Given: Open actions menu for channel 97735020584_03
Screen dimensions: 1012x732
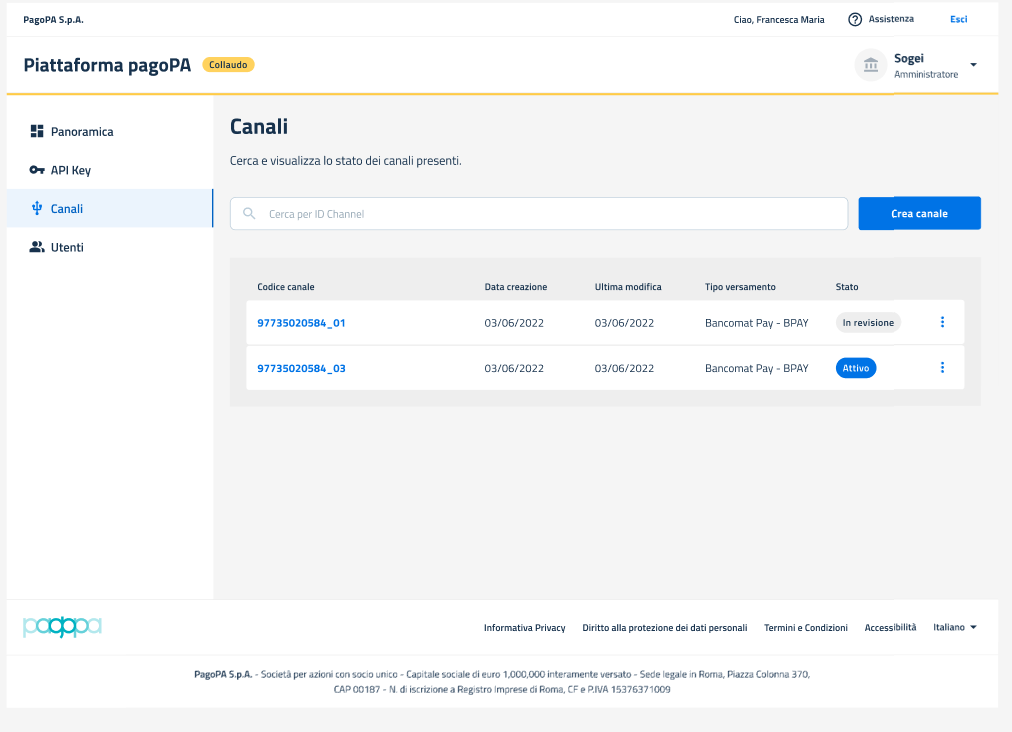Looking at the screenshot, I should [942, 368].
